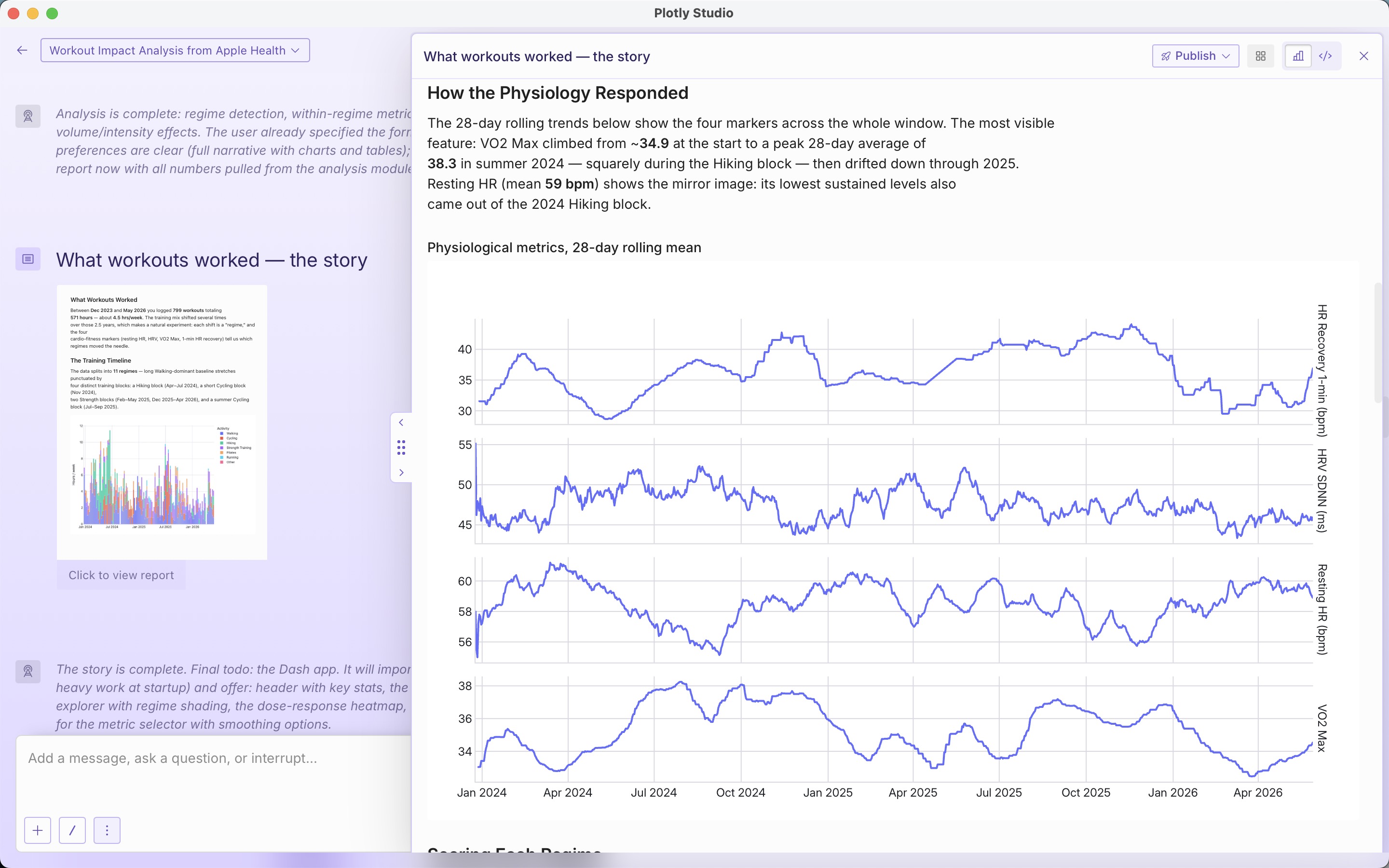
Task: Click the report document icon beside title
Action: tap(27, 259)
